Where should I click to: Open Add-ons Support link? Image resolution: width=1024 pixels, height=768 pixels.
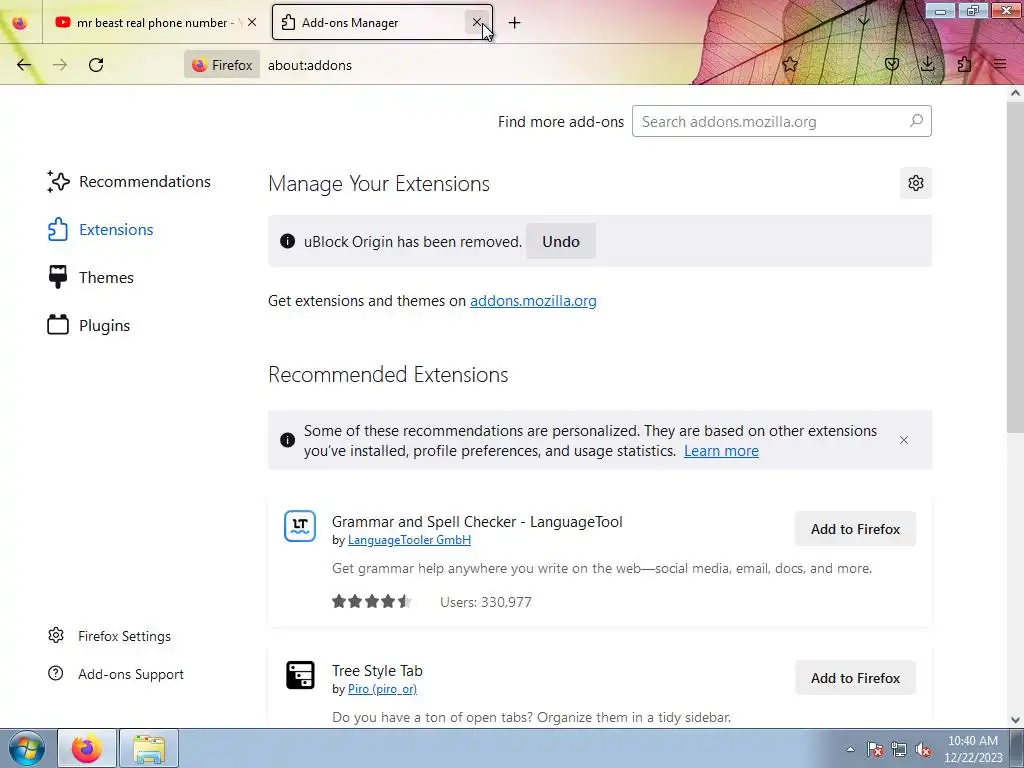[x=116, y=674]
